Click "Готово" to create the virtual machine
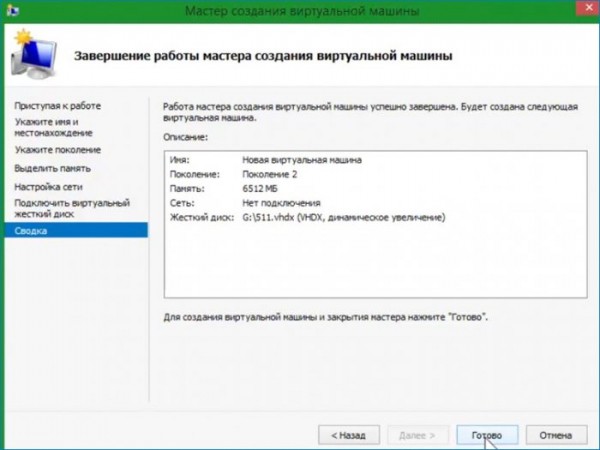This screenshot has width=600, height=450. pyautogui.click(x=487, y=435)
